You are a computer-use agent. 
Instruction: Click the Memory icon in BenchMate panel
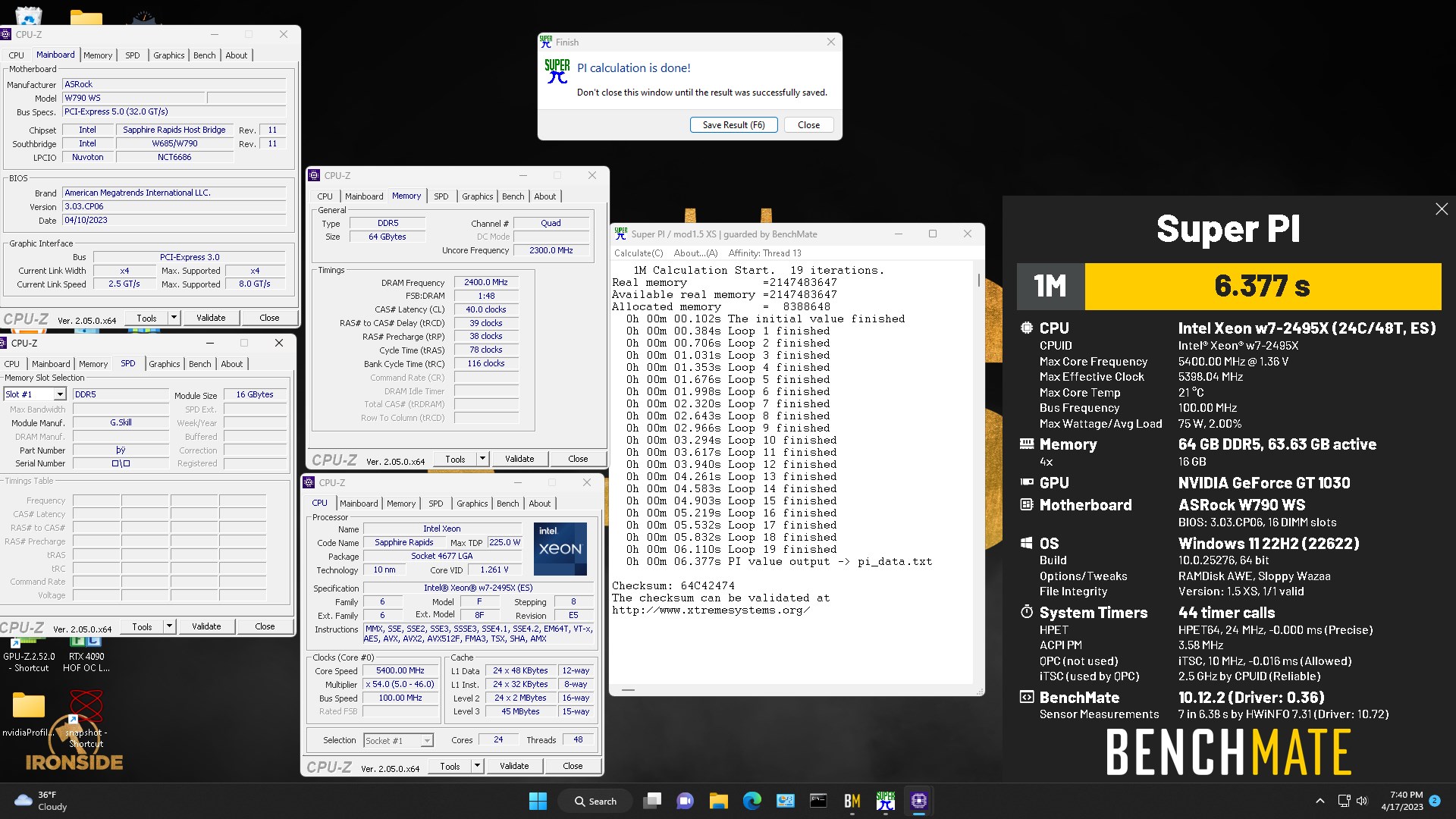click(1027, 444)
